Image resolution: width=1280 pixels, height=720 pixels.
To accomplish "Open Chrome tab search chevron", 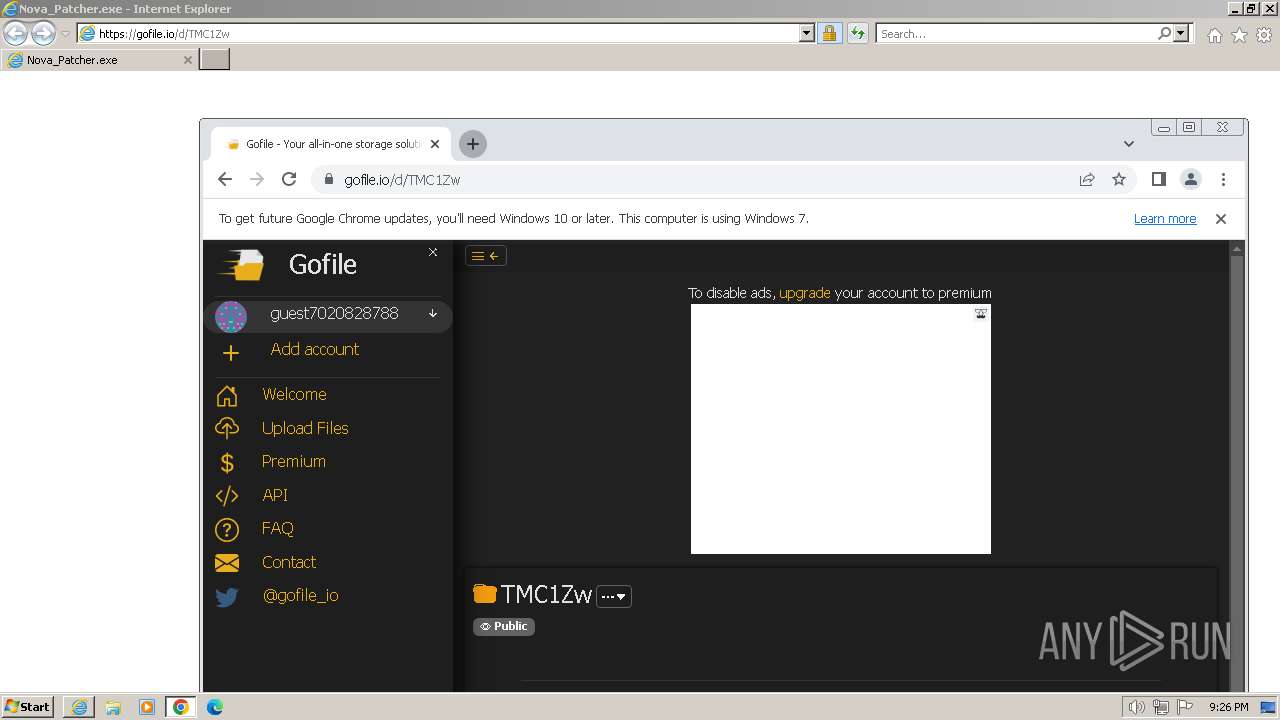I will click(x=1129, y=144).
